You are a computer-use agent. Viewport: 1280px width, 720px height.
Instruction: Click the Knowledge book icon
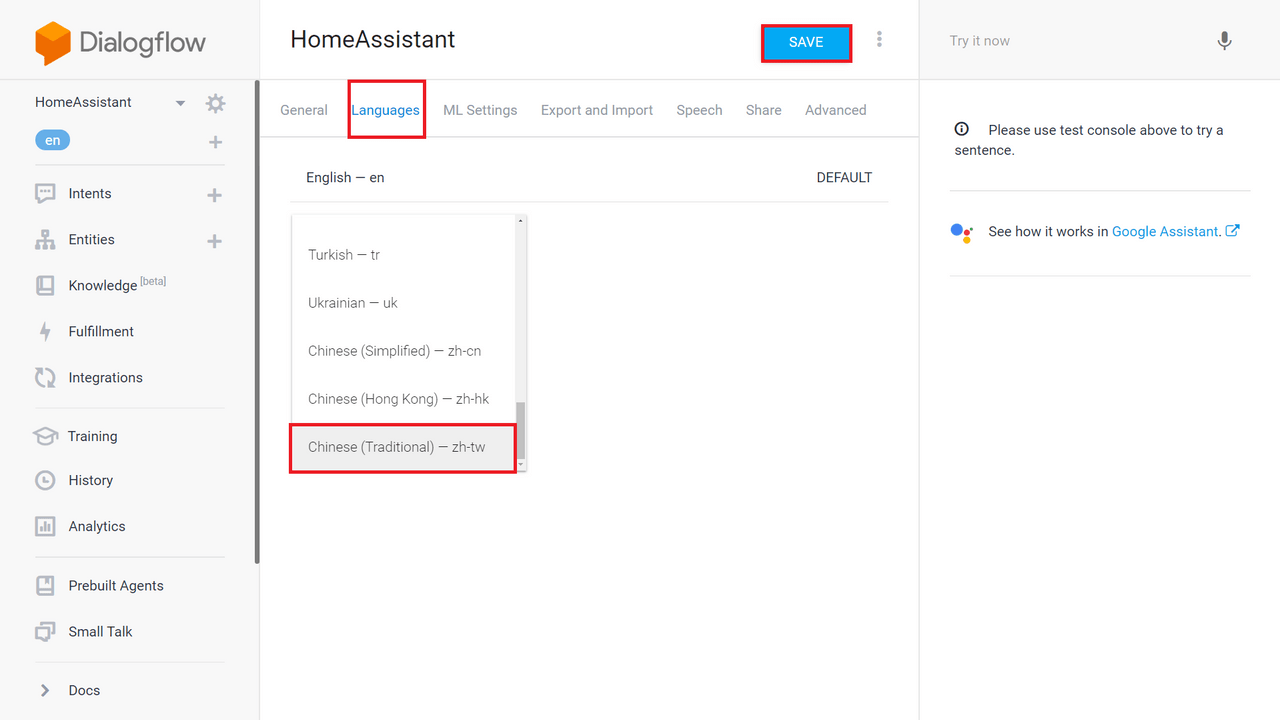45,286
